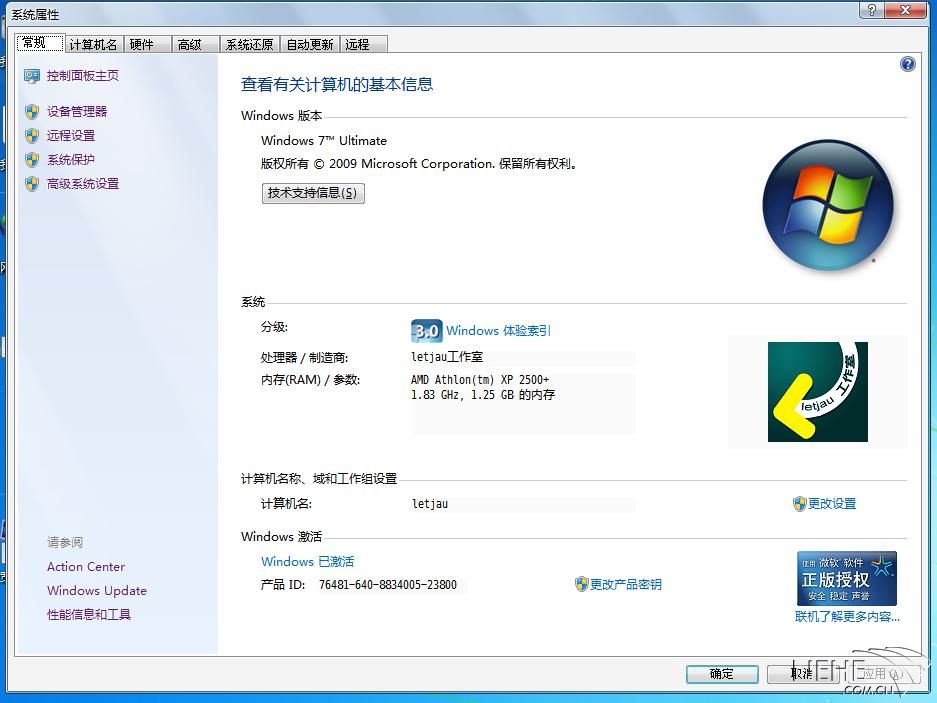Click the Microsoft Corporation copyright line
Image resolution: width=937 pixels, height=703 pixels.
[419, 164]
